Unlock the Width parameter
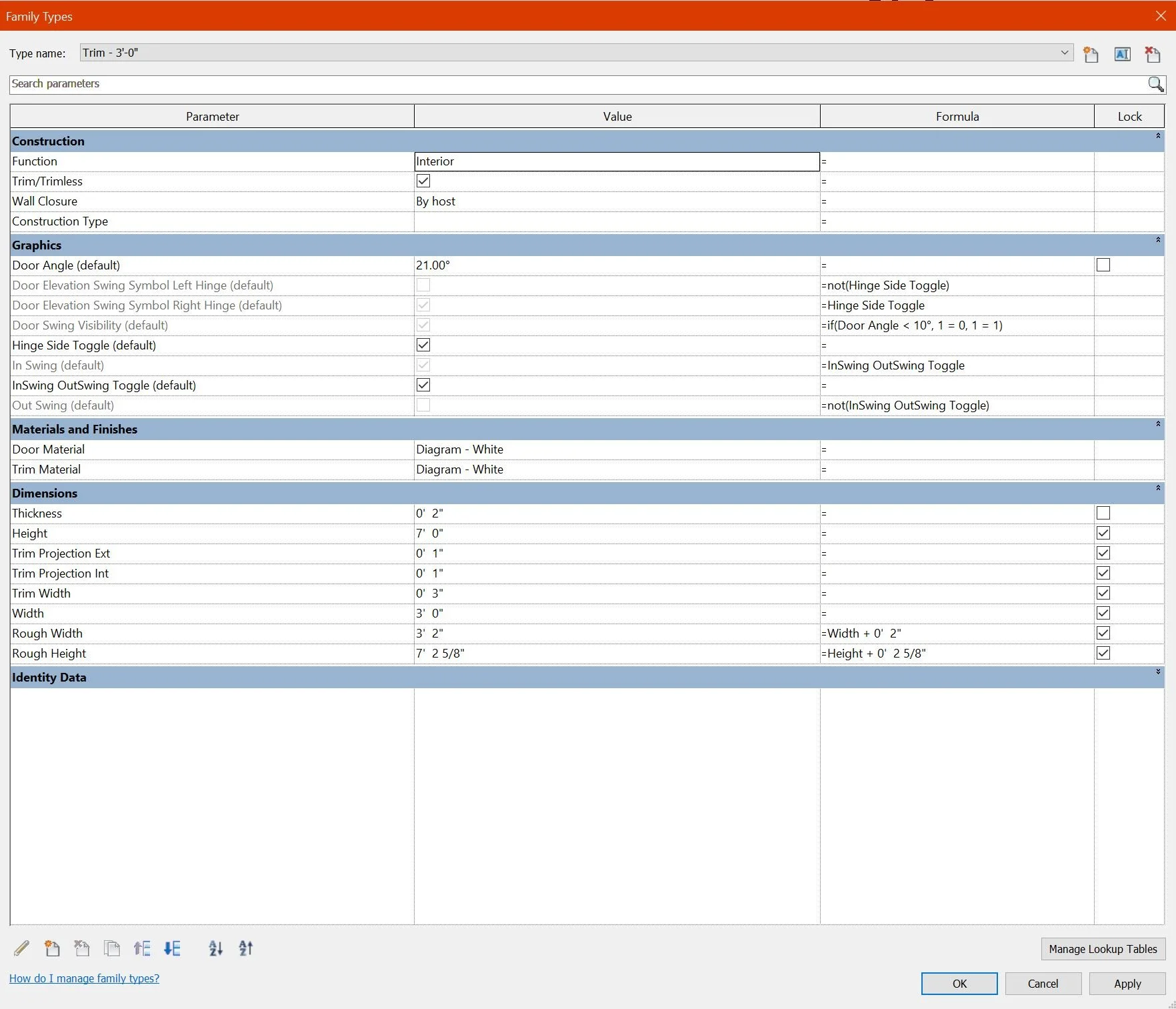This screenshot has height=1009, width=1176. (x=1103, y=613)
